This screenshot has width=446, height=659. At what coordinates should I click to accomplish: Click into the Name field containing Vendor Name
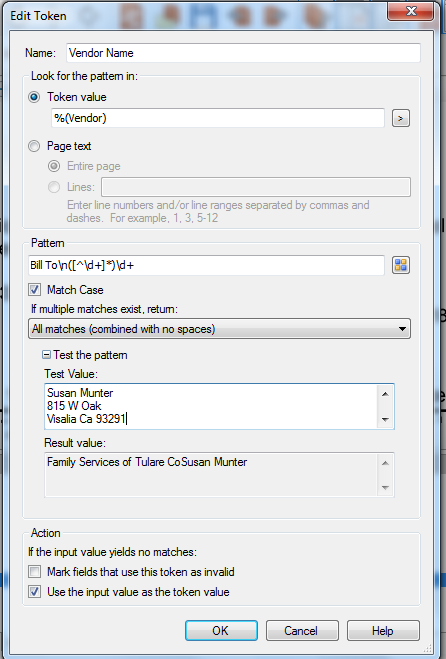(243, 53)
